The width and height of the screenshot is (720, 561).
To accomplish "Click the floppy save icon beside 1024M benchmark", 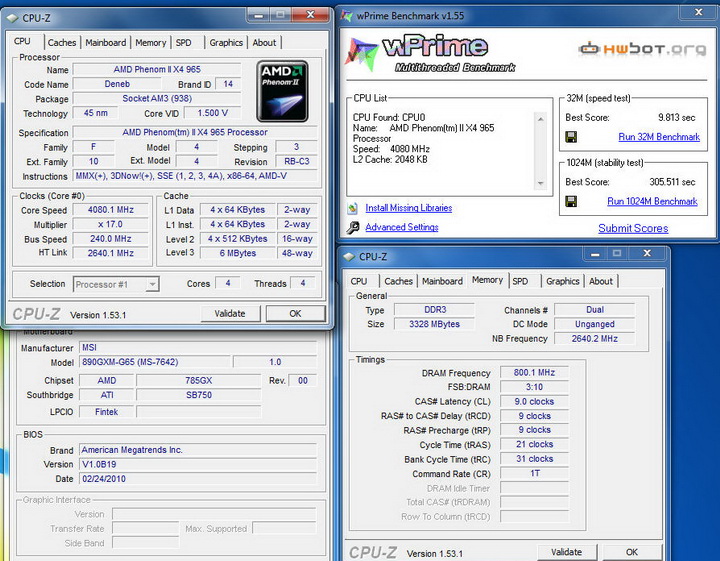I will click(x=570, y=201).
